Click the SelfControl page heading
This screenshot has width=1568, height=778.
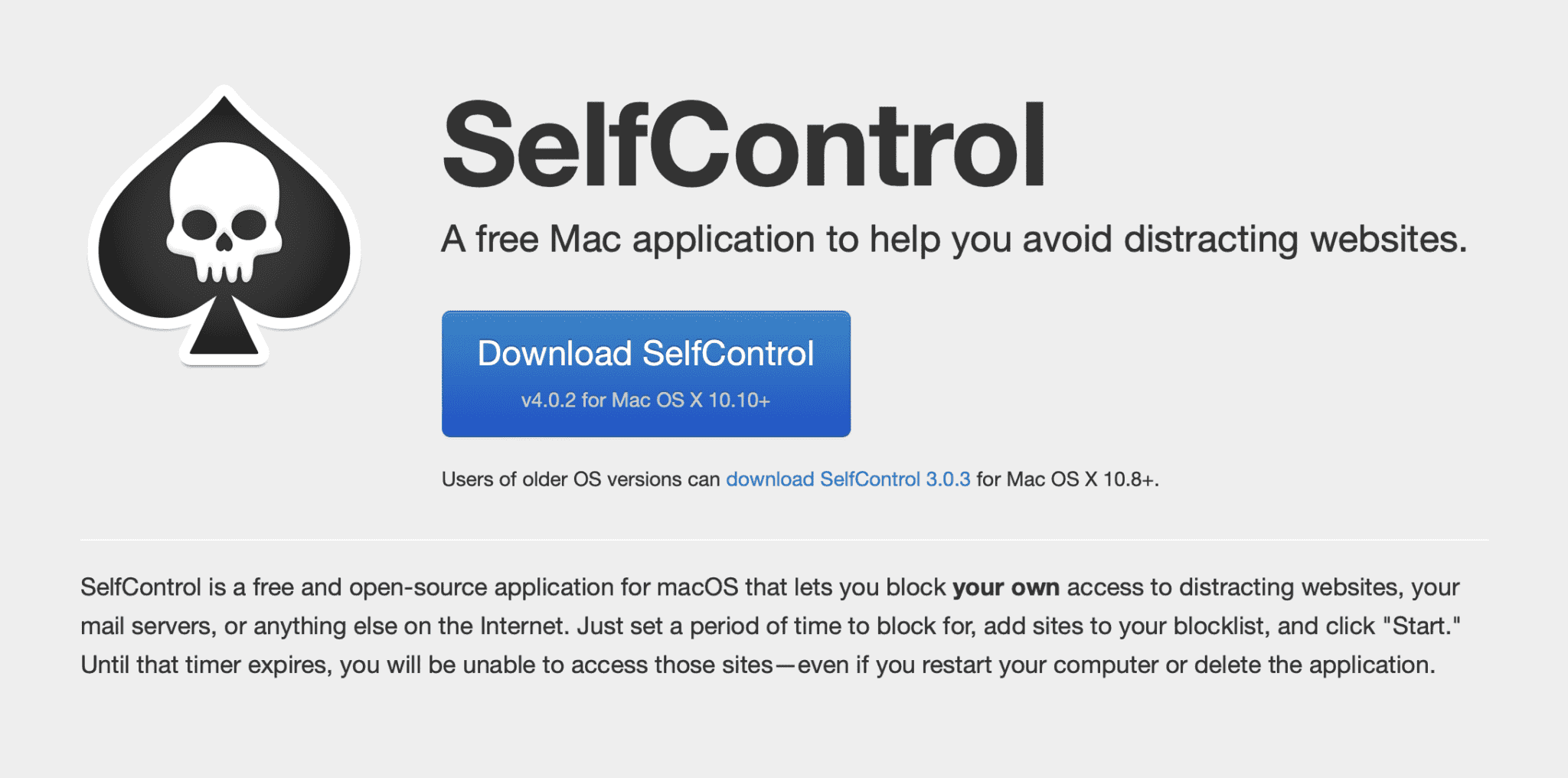(x=743, y=145)
